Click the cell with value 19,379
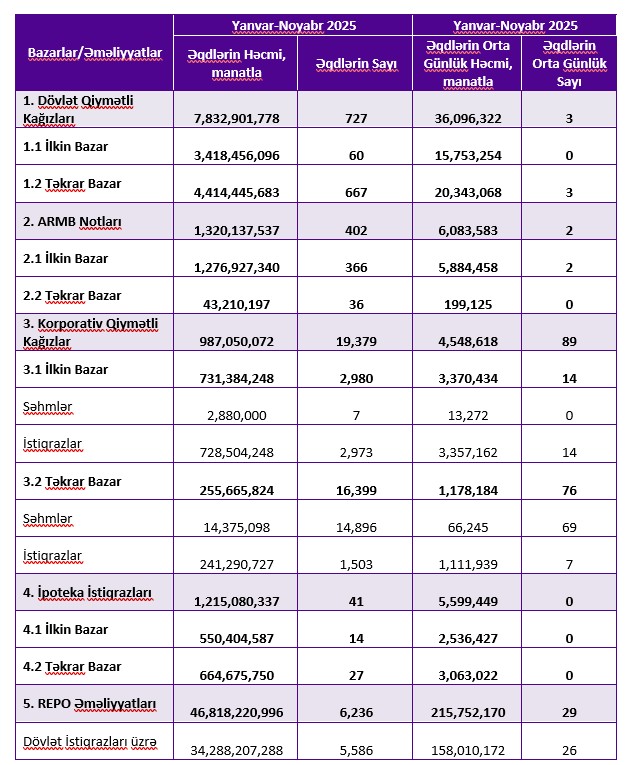Viewport: 625px width, 765px height. [354, 341]
